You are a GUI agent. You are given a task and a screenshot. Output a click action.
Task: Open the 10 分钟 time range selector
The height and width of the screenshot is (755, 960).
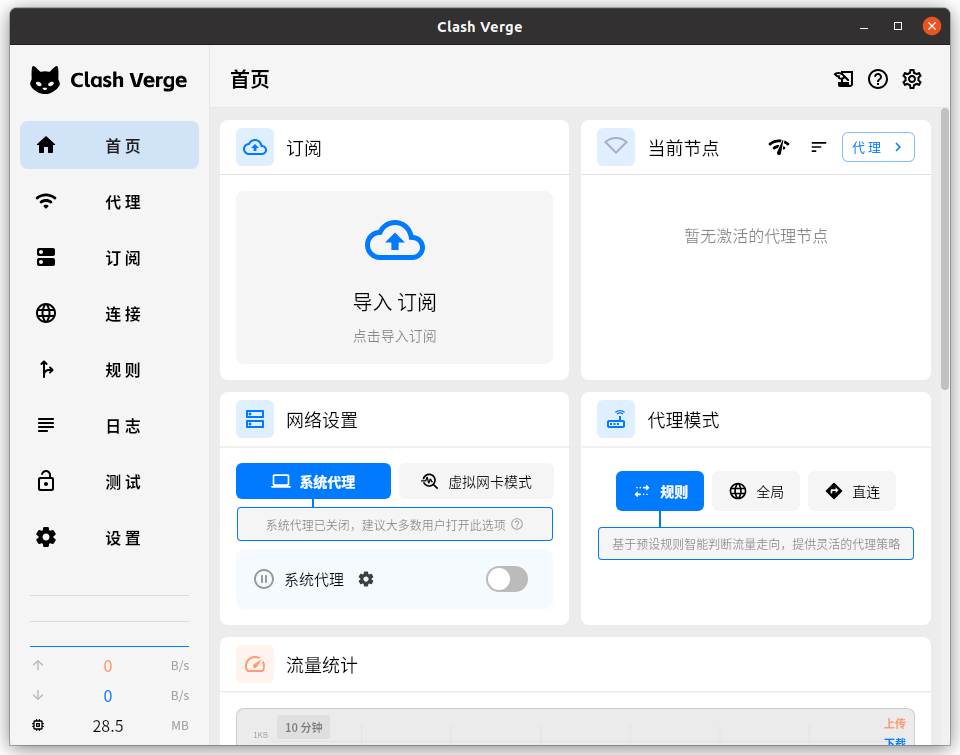[x=304, y=727]
